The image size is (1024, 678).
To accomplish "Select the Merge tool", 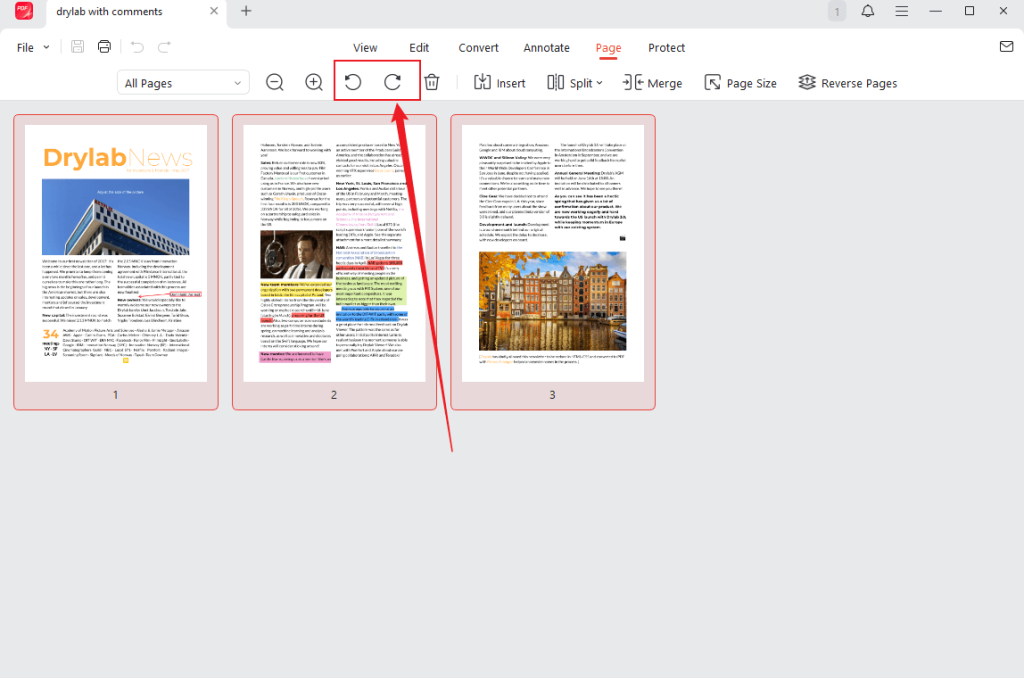I will 652,83.
